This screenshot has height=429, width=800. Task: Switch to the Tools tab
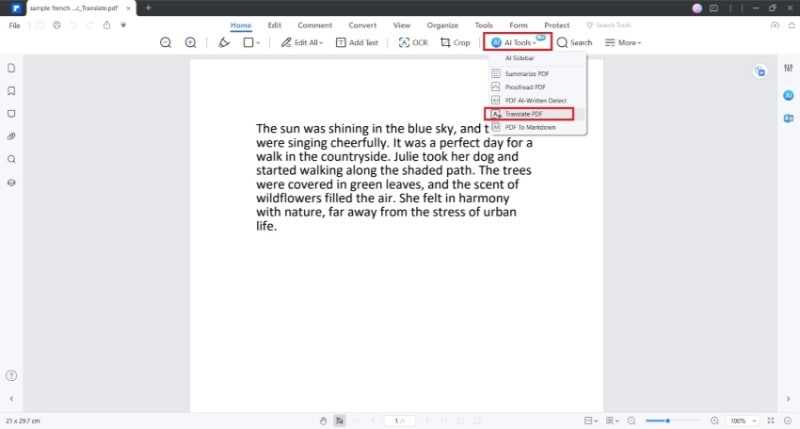(x=484, y=25)
